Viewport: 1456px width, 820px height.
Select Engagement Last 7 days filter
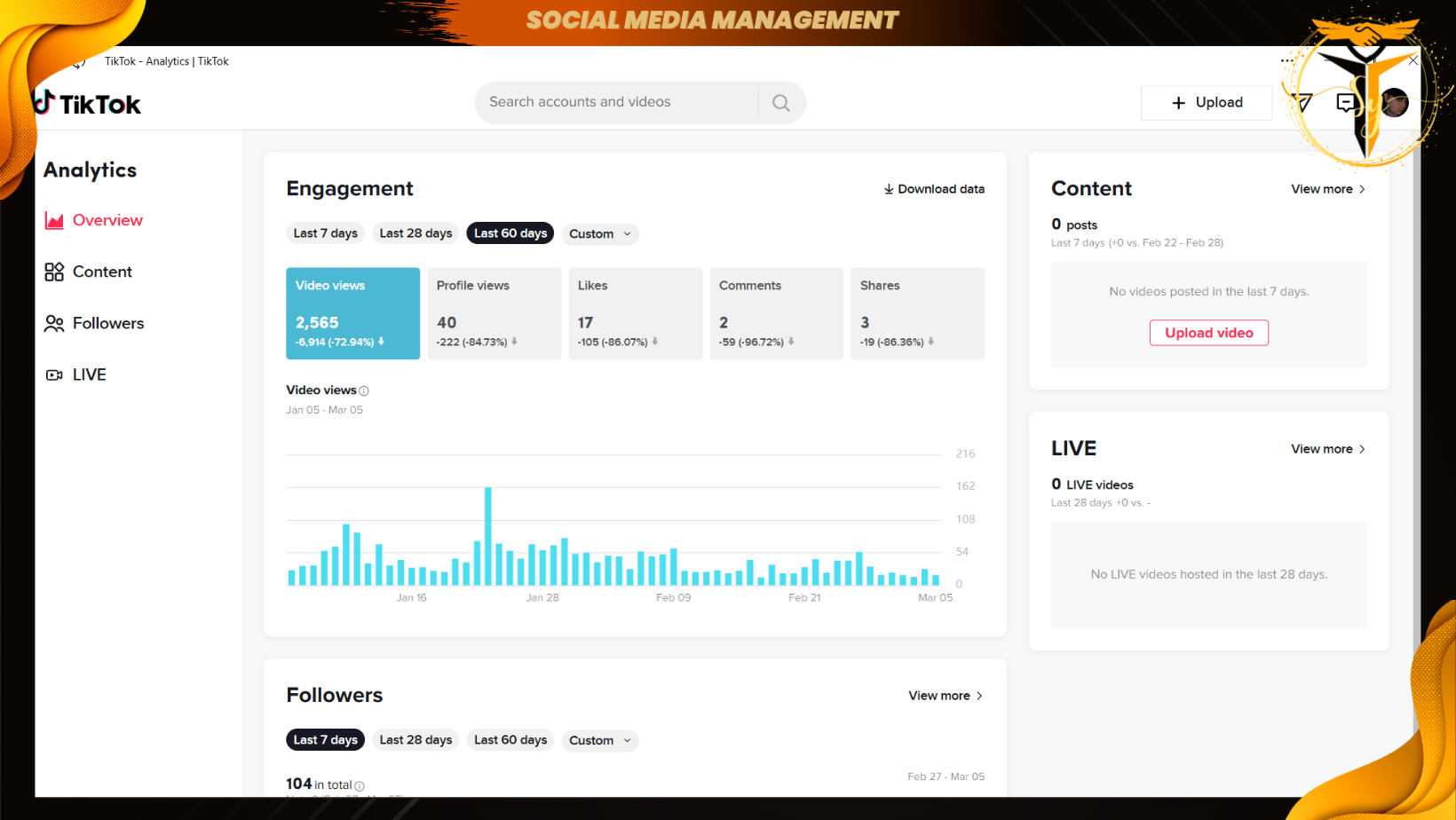326,233
